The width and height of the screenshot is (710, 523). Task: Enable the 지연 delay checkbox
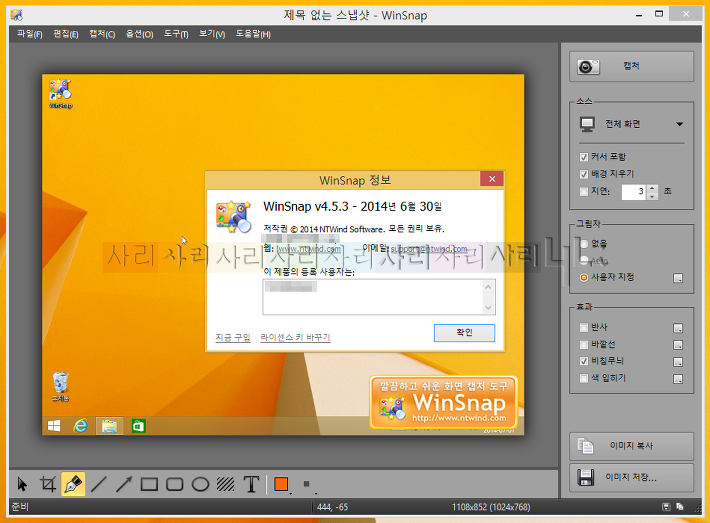tap(584, 192)
